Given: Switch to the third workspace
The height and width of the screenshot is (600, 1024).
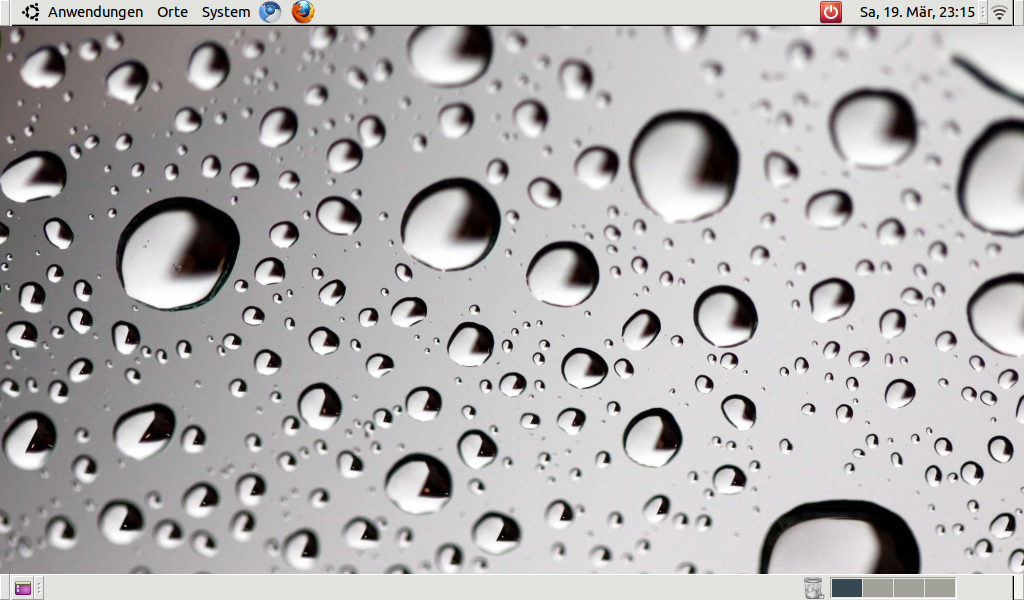Looking at the screenshot, I should 908,588.
